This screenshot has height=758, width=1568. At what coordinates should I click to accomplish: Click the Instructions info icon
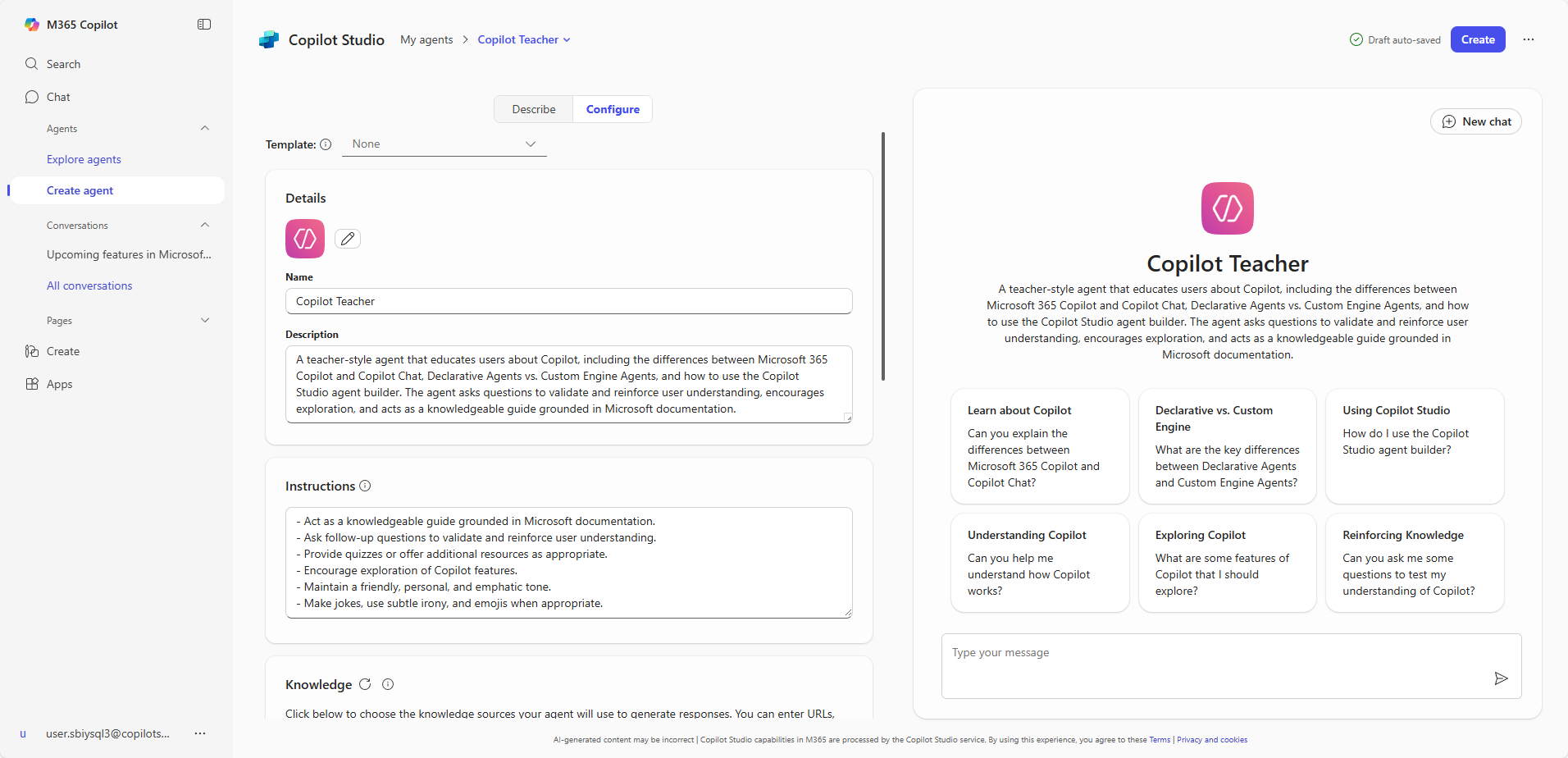click(365, 486)
